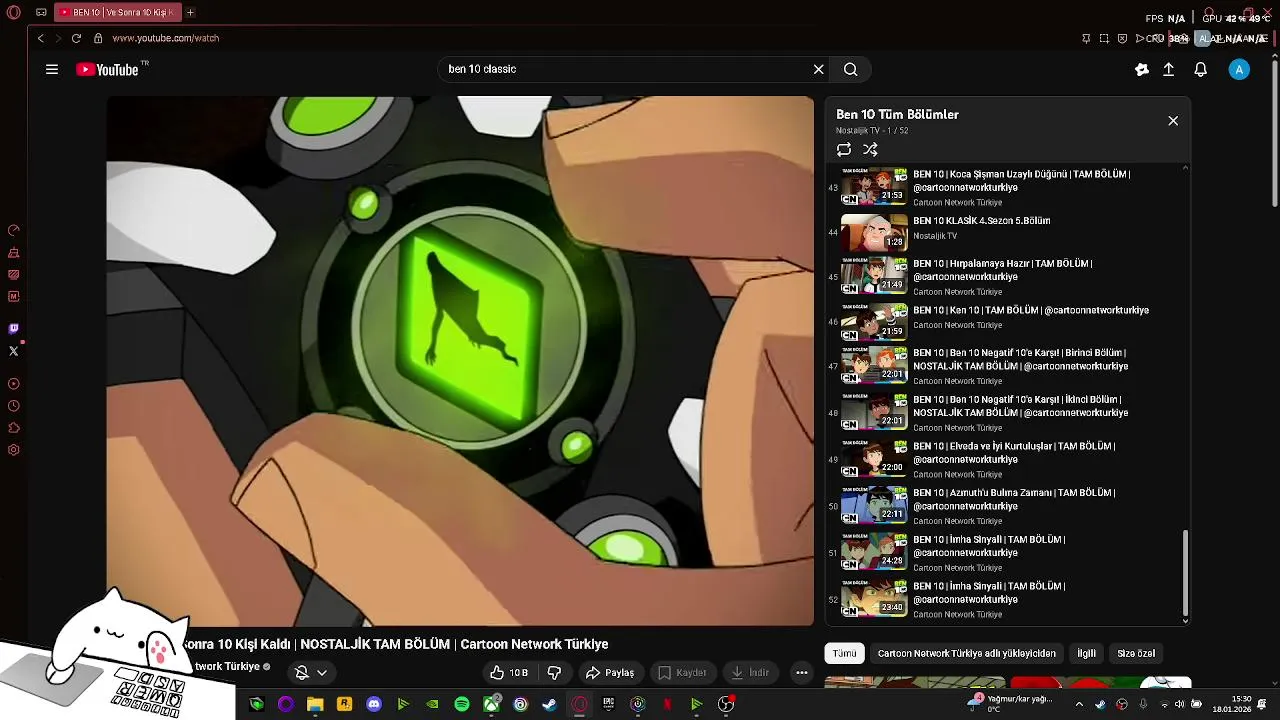The height and width of the screenshot is (720, 1280).
Task: Go back in browser history
Action: [40, 38]
